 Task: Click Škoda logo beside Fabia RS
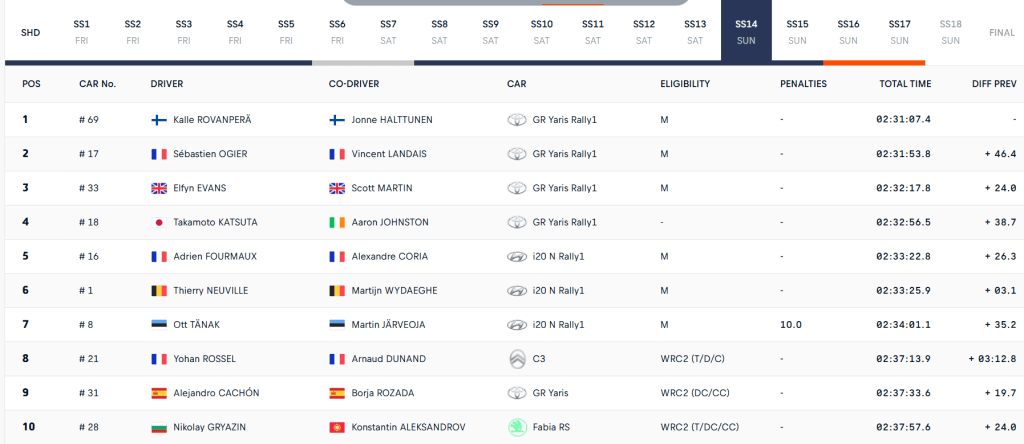(x=517, y=427)
